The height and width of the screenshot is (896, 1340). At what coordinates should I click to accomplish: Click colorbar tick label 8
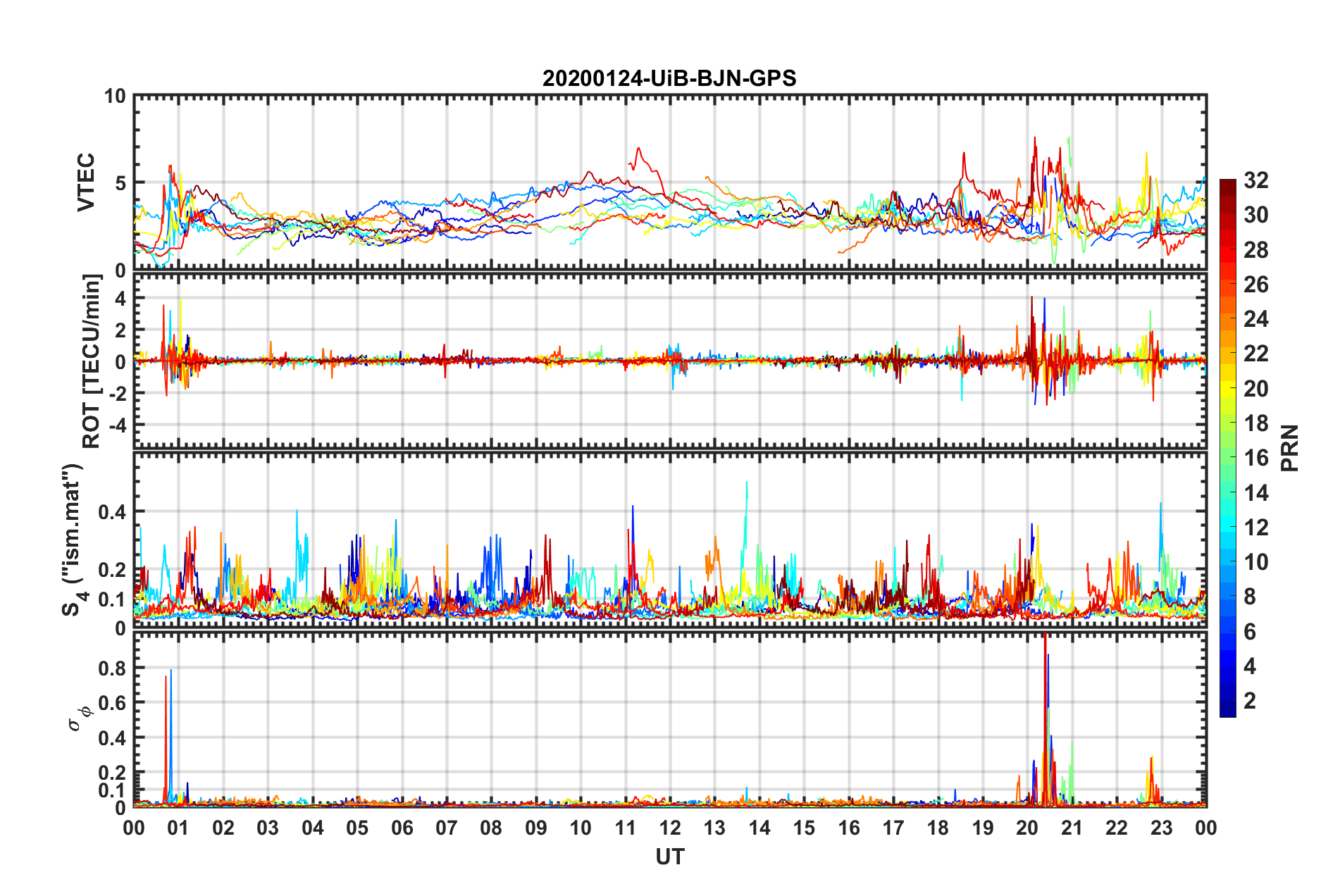point(1250,597)
